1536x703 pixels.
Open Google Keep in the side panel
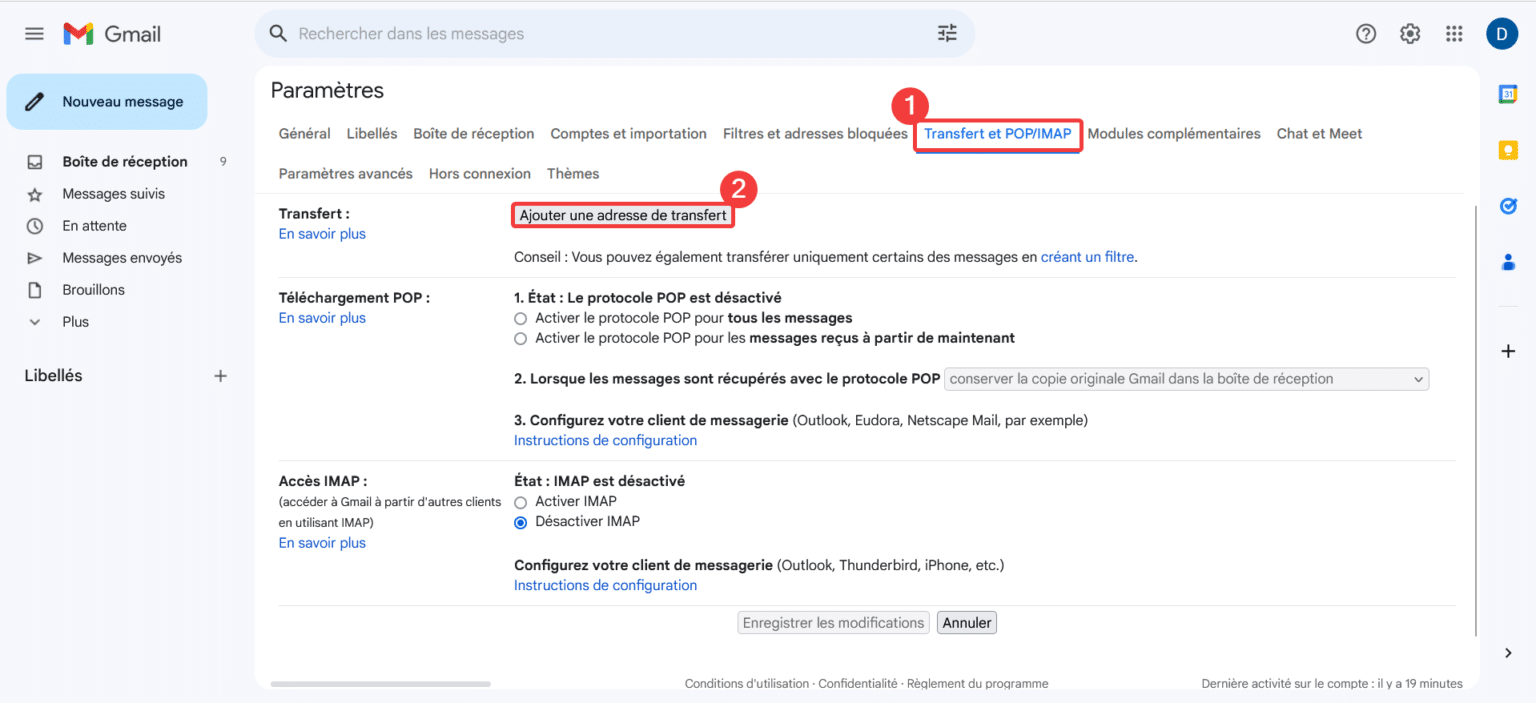1508,150
